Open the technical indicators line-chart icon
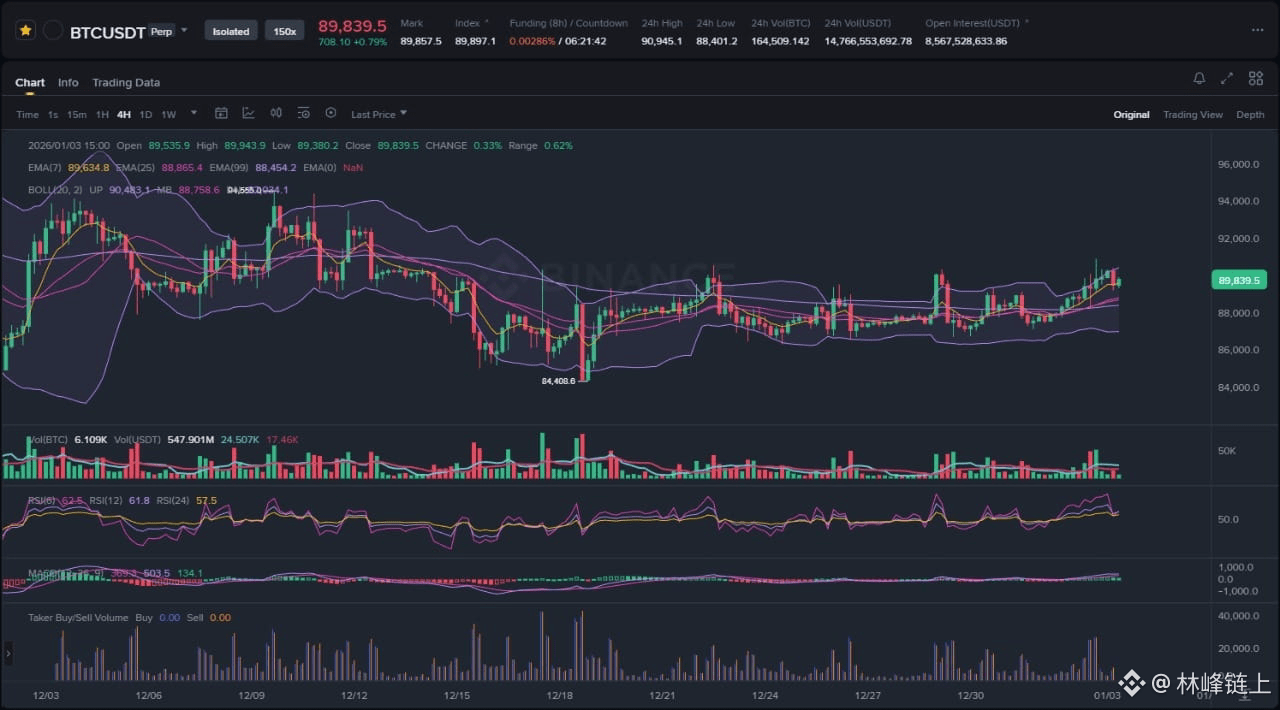 pos(248,114)
